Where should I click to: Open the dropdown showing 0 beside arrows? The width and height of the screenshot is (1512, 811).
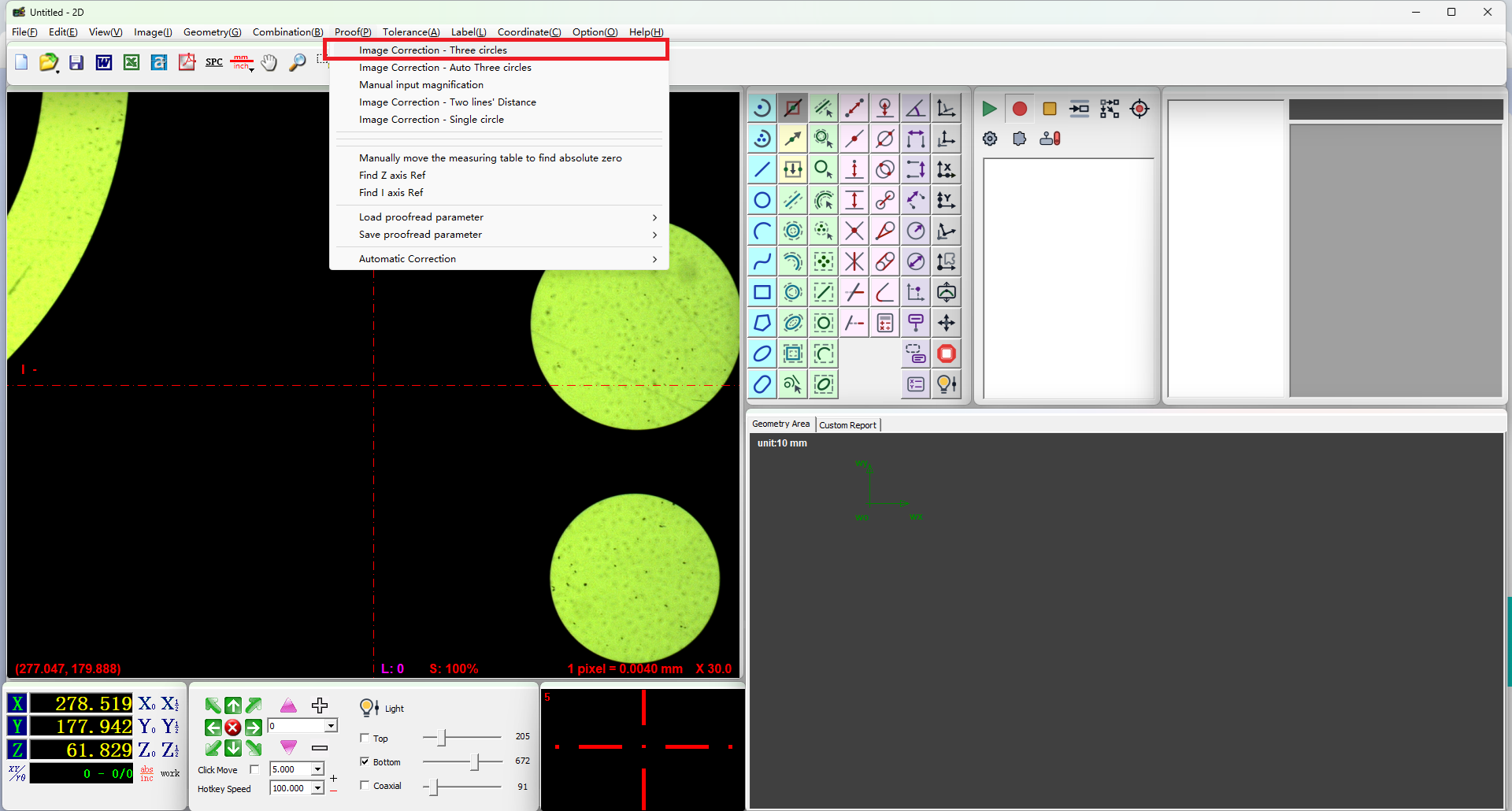(331, 726)
